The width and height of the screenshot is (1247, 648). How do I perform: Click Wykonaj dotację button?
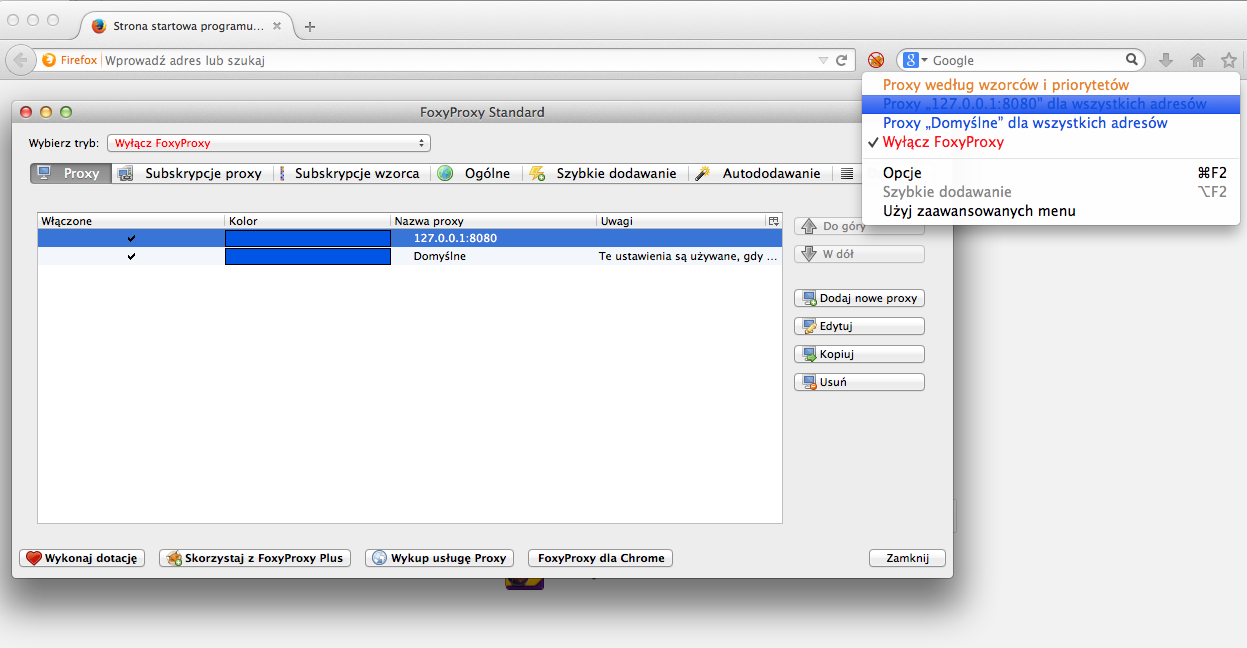pos(83,558)
